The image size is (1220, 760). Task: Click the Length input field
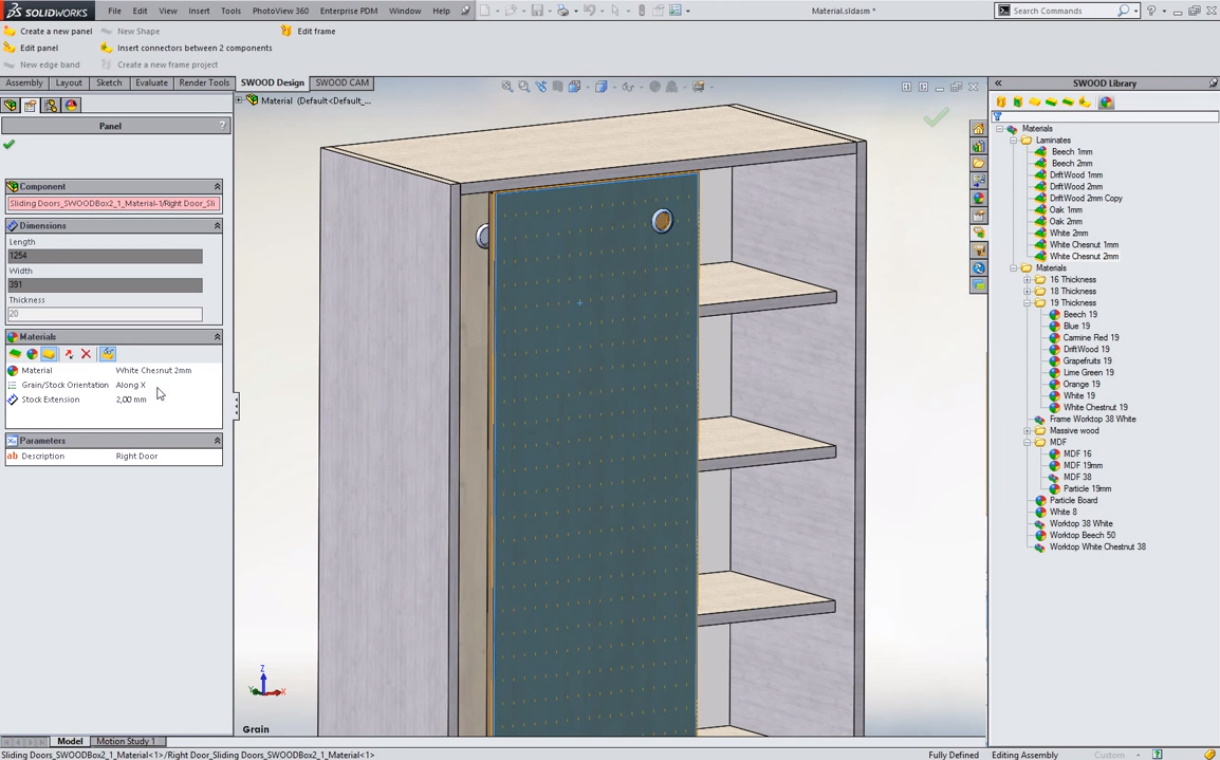[105, 256]
